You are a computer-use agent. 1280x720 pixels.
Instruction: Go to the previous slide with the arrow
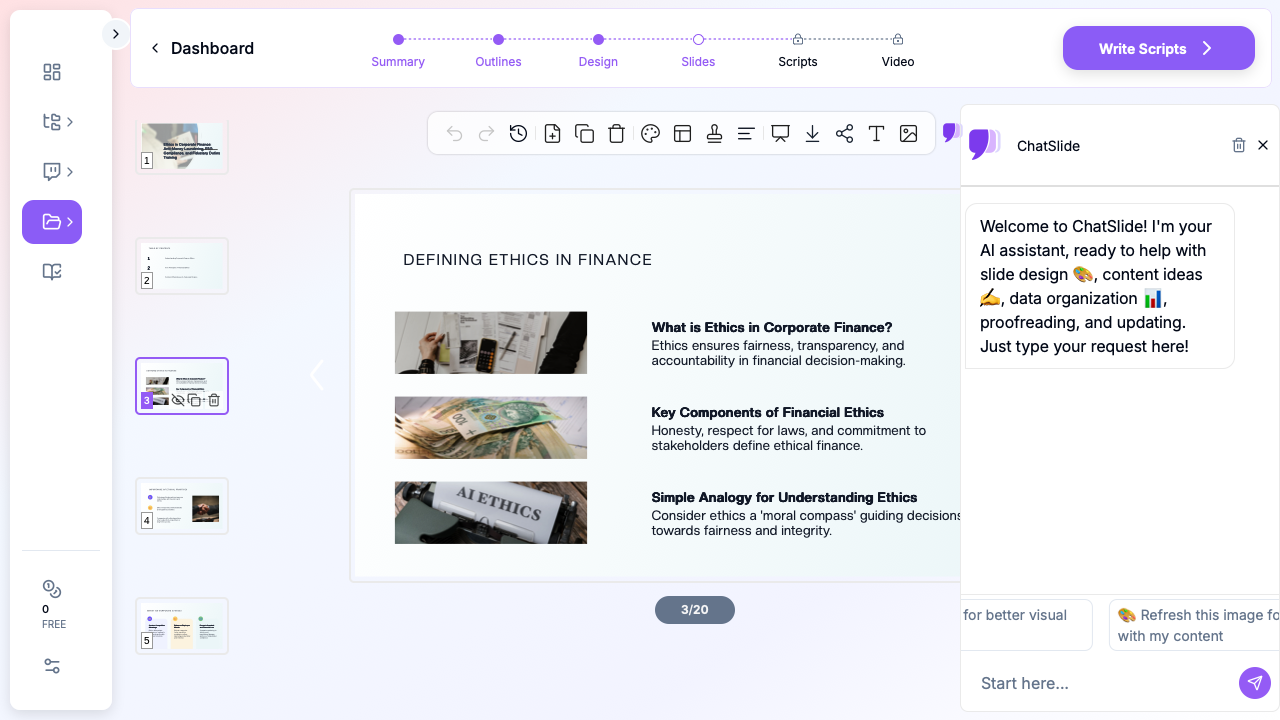[x=317, y=375]
